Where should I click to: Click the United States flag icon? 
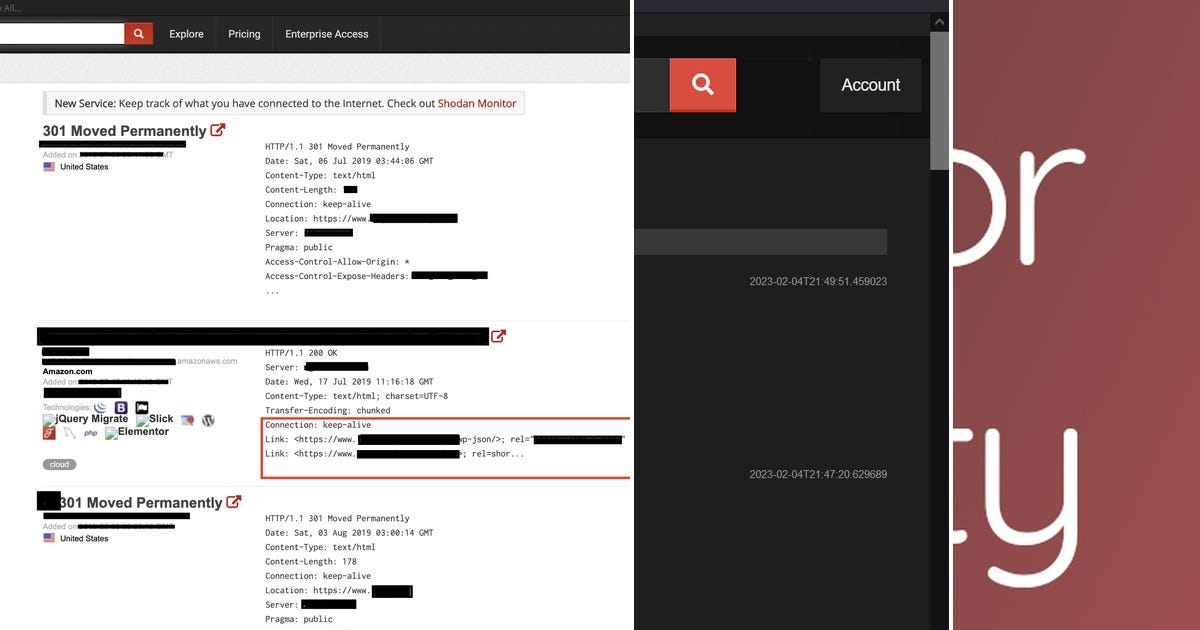point(50,166)
